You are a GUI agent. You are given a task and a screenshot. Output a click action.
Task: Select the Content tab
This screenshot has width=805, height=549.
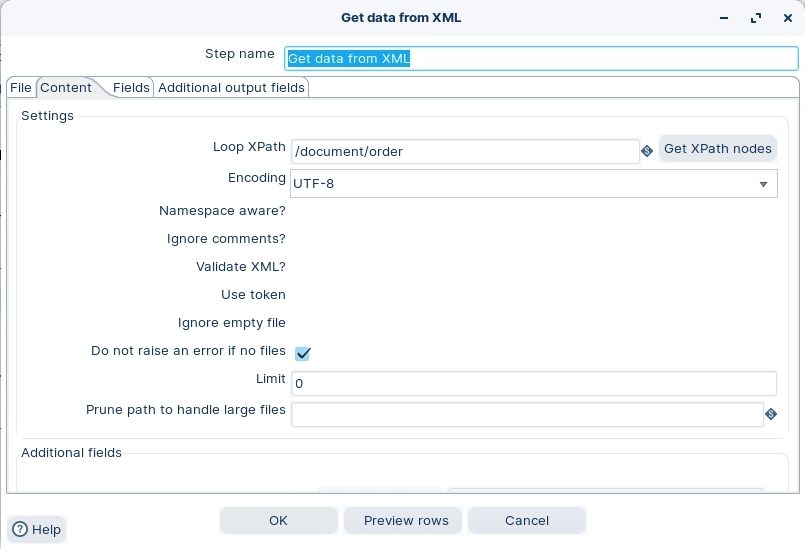66,88
